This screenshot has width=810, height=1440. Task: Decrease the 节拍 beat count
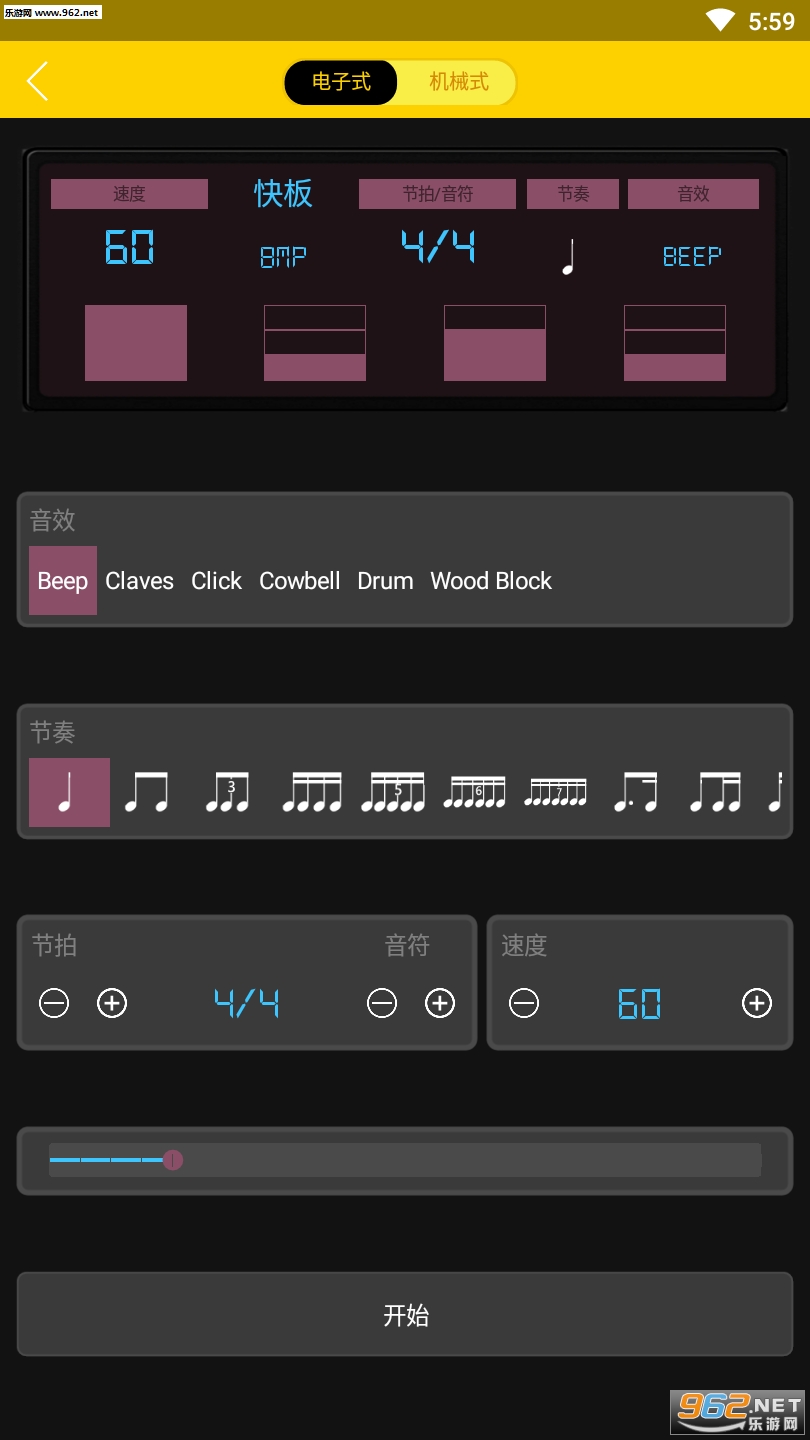coord(54,1003)
